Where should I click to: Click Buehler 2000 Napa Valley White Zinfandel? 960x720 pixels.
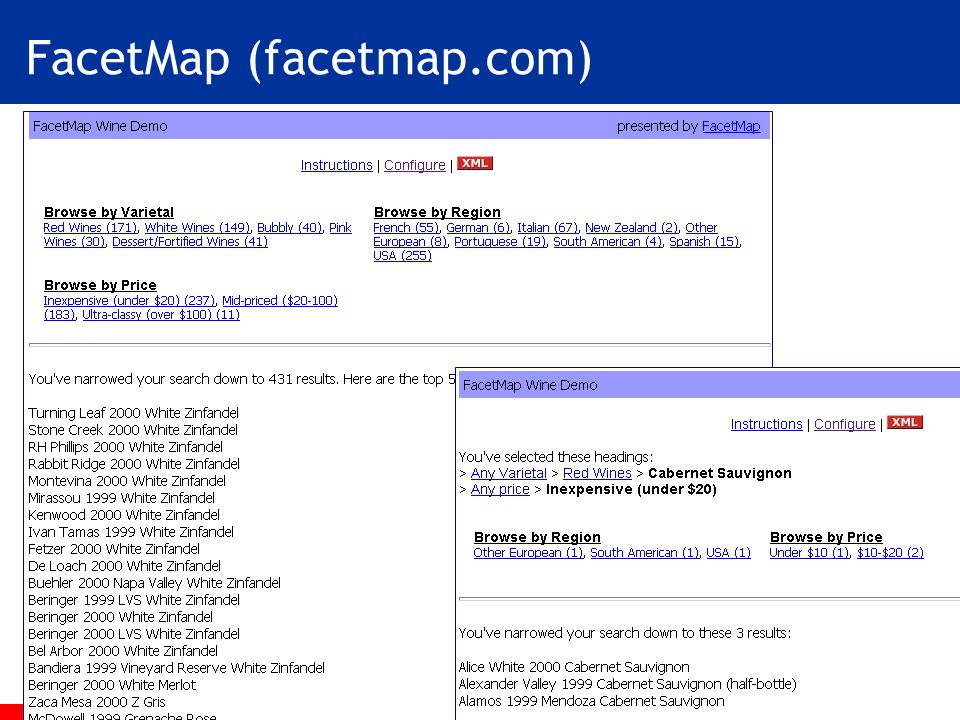[154, 583]
